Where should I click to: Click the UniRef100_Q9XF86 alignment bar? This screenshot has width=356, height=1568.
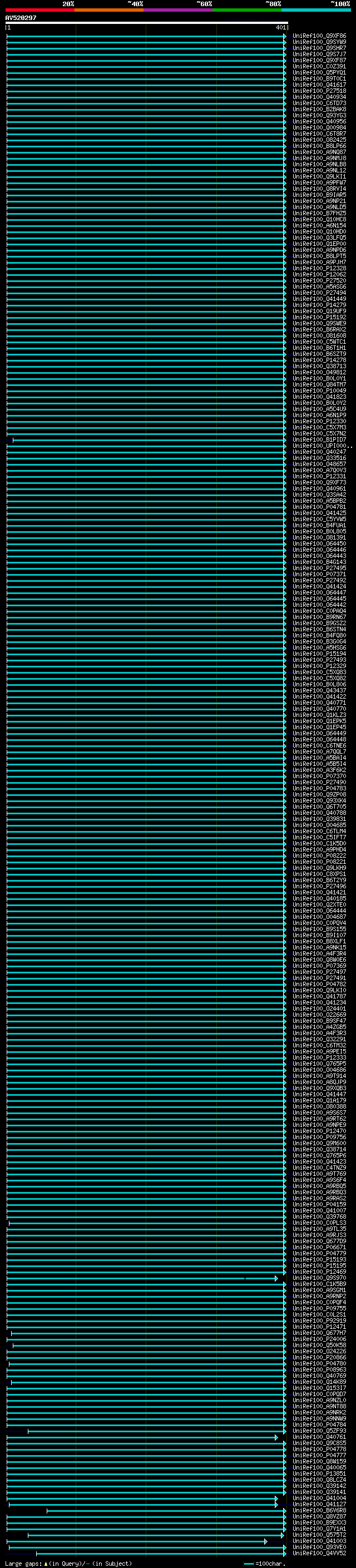click(146, 36)
